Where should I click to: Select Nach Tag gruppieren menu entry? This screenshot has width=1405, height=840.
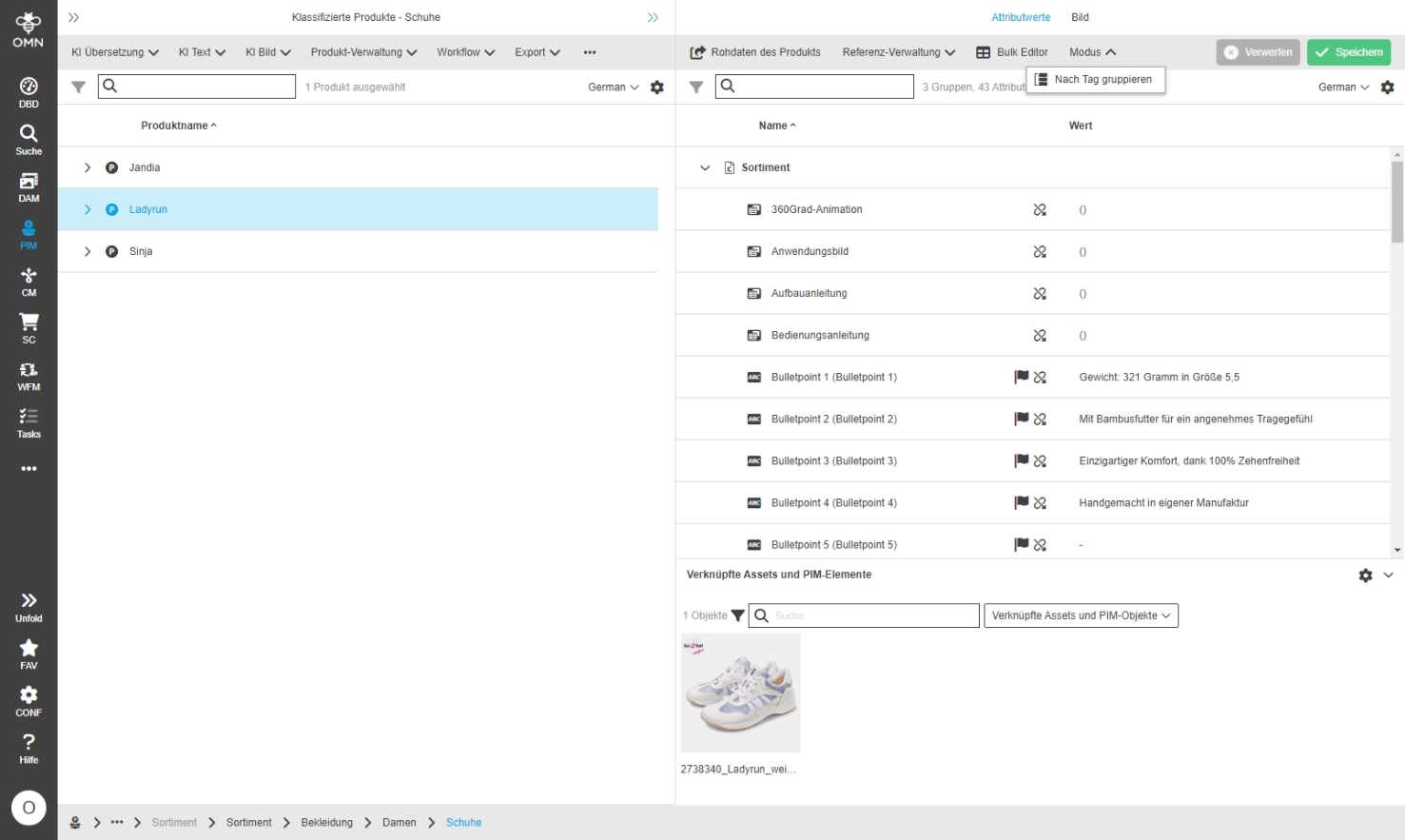click(x=1096, y=80)
